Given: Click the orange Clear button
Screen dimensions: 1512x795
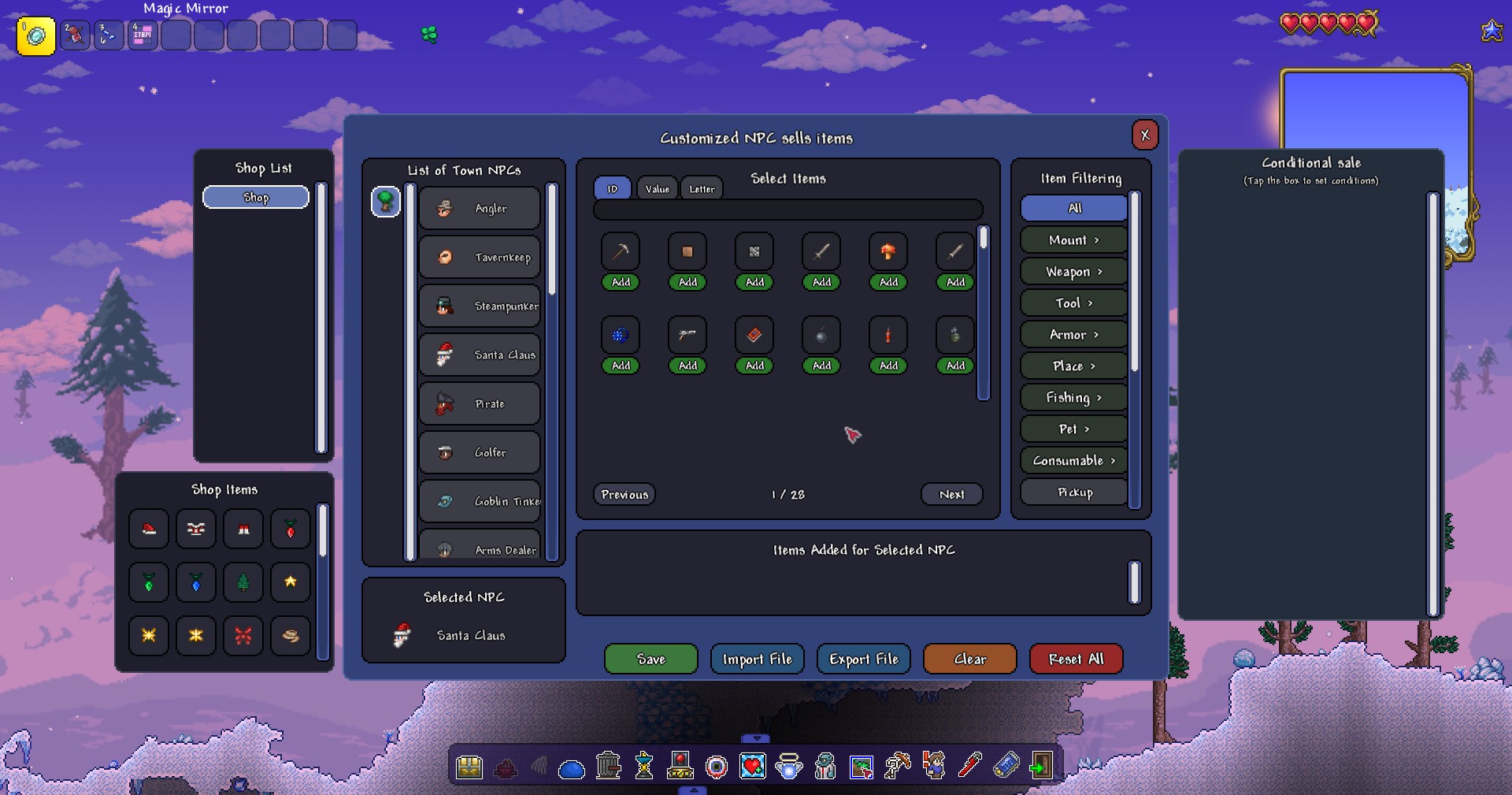Looking at the screenshot, I should [x=969, y=659].
